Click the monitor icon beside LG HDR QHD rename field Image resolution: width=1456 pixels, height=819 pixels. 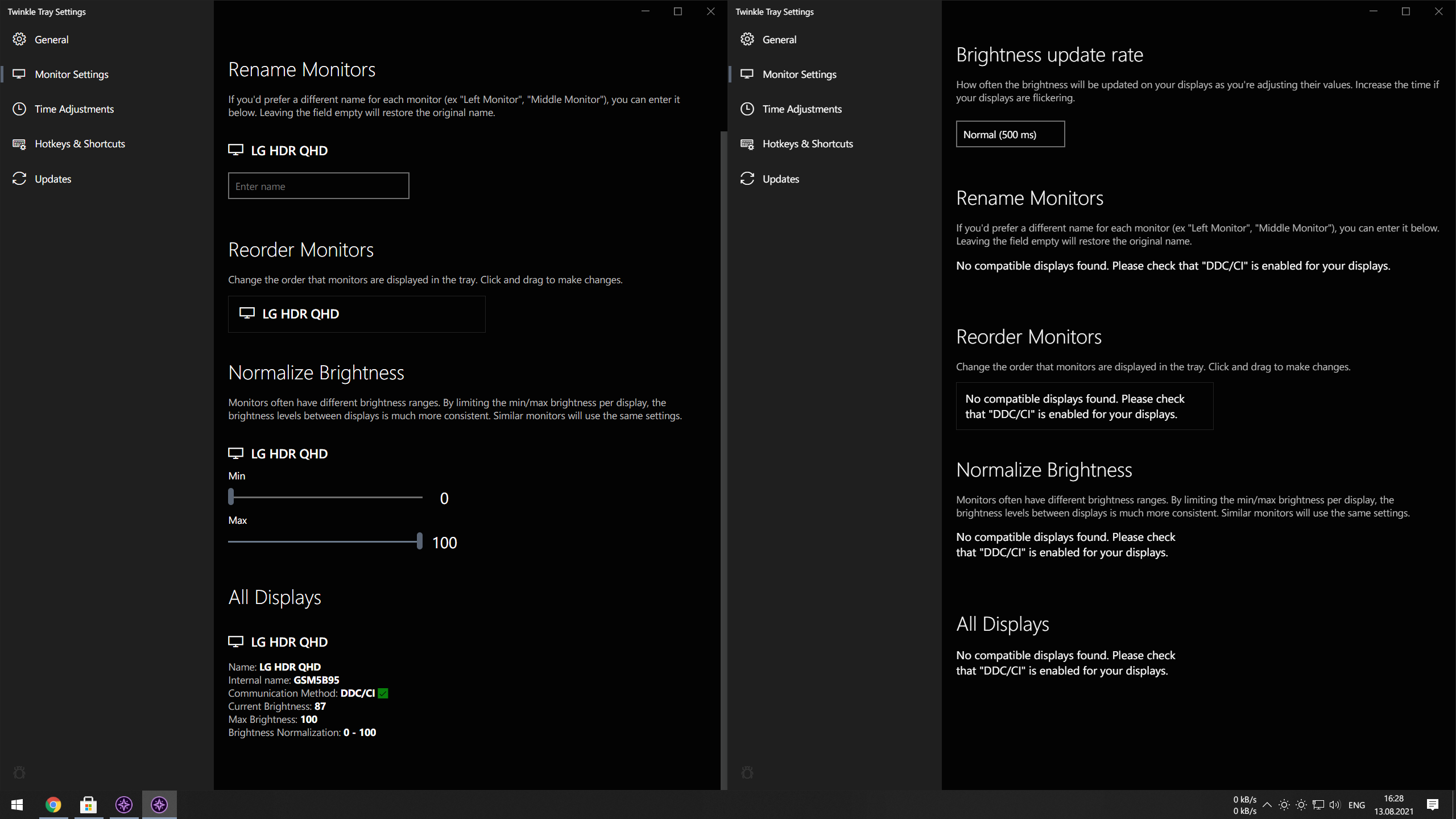coord(236,150)
